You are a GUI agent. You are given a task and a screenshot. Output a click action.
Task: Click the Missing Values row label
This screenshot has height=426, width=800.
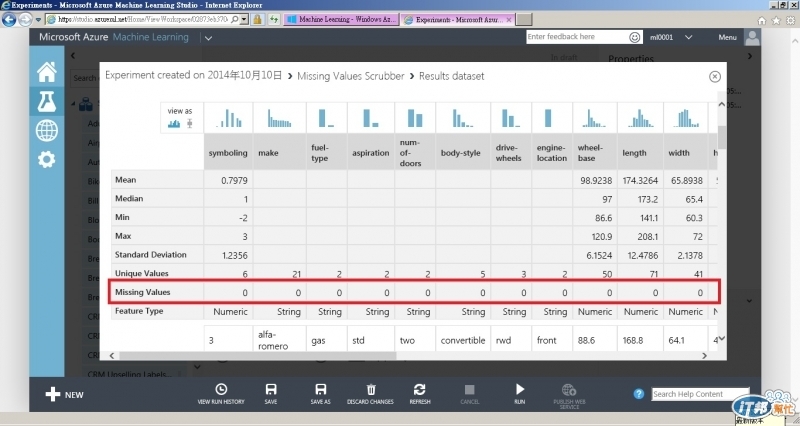click(x=142, y=292)
